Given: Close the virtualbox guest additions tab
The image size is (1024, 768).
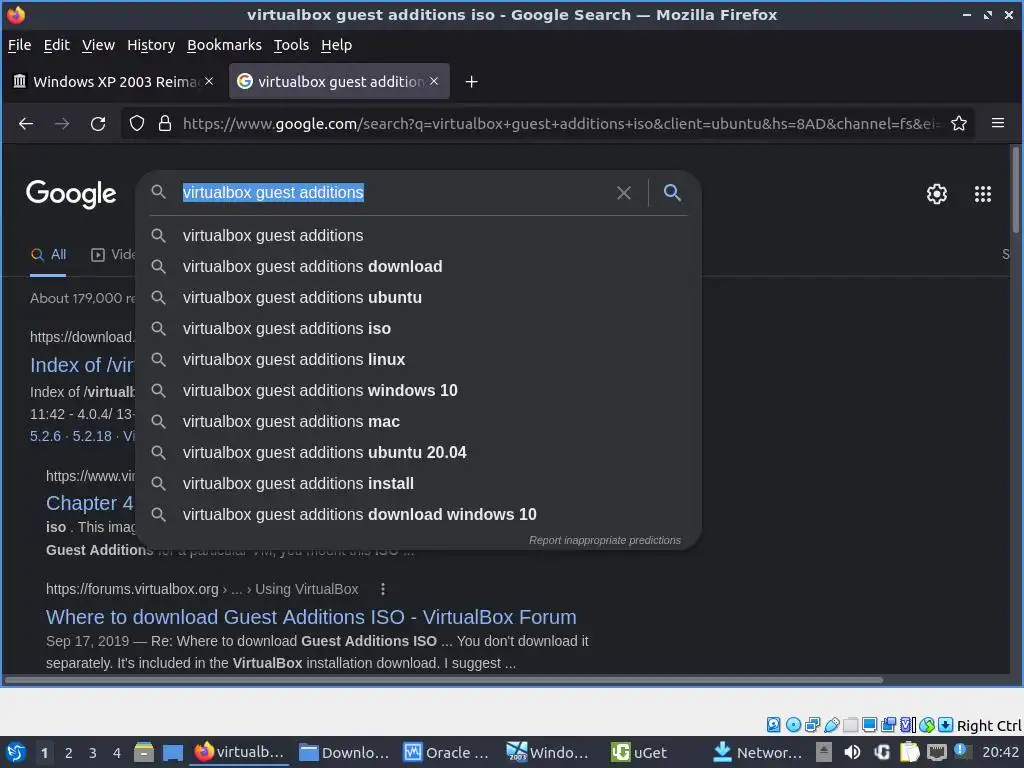Looking at the screenshot, I should tap(434, 81).
